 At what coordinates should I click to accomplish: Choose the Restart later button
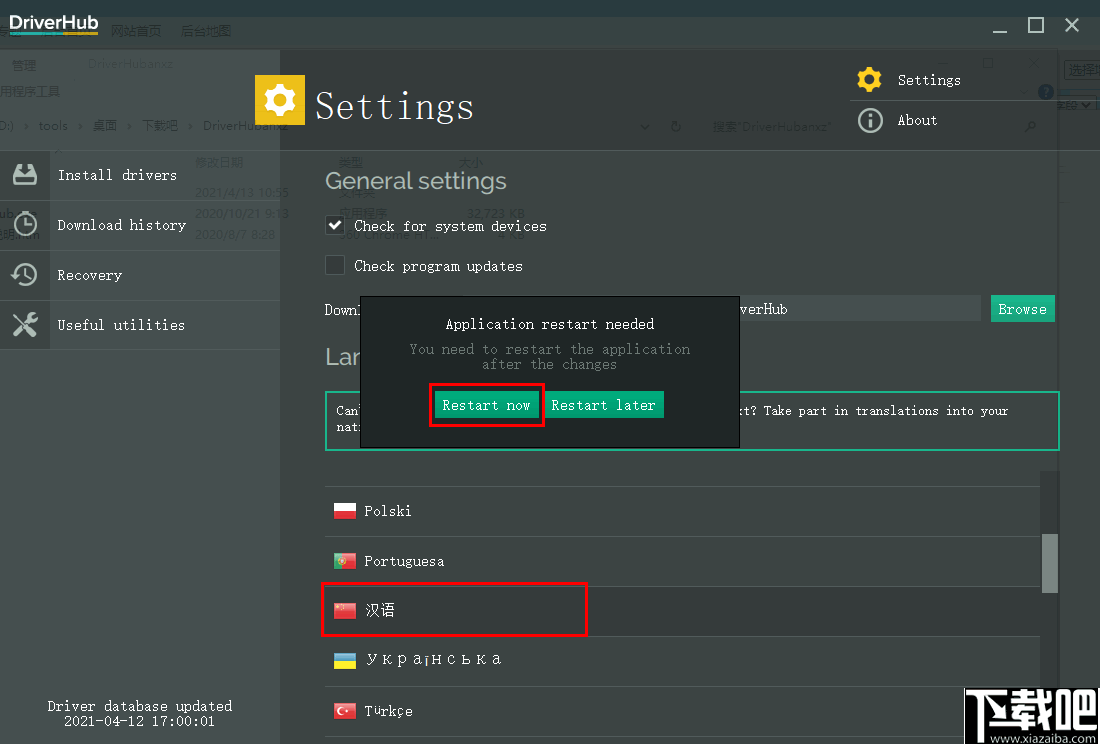pyautogui.click(x=603, y=405)
